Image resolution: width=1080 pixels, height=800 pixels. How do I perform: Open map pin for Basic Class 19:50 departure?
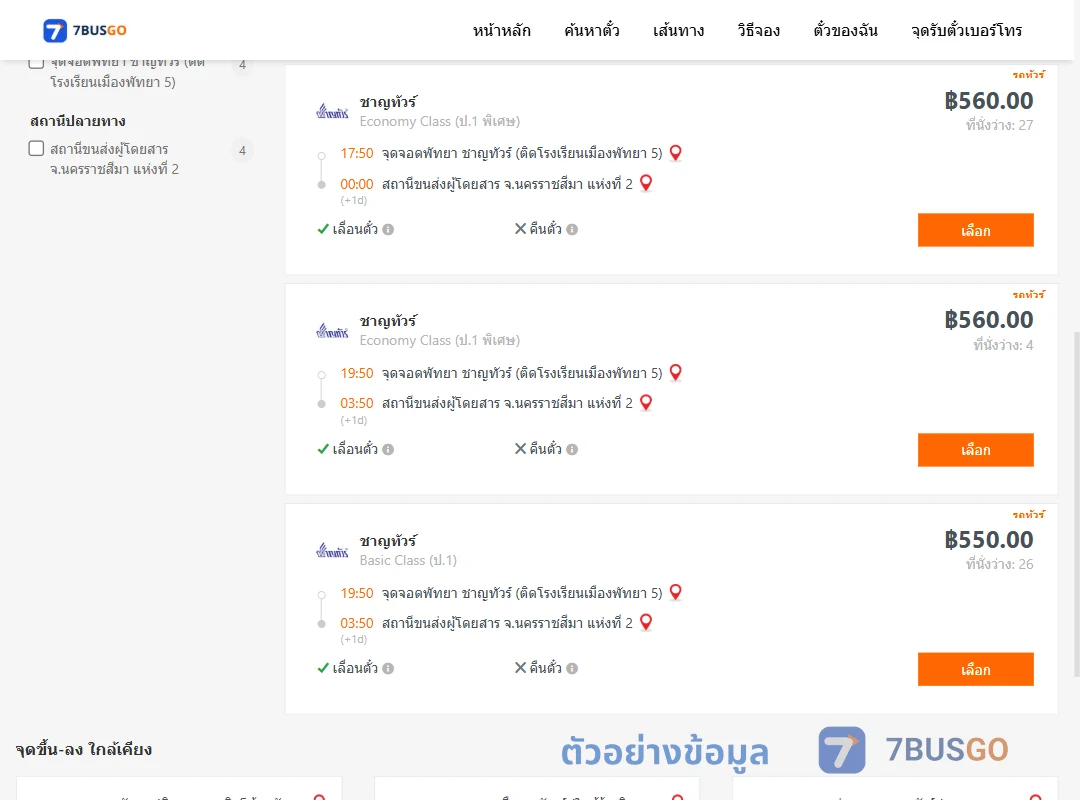tap(676, 593)
